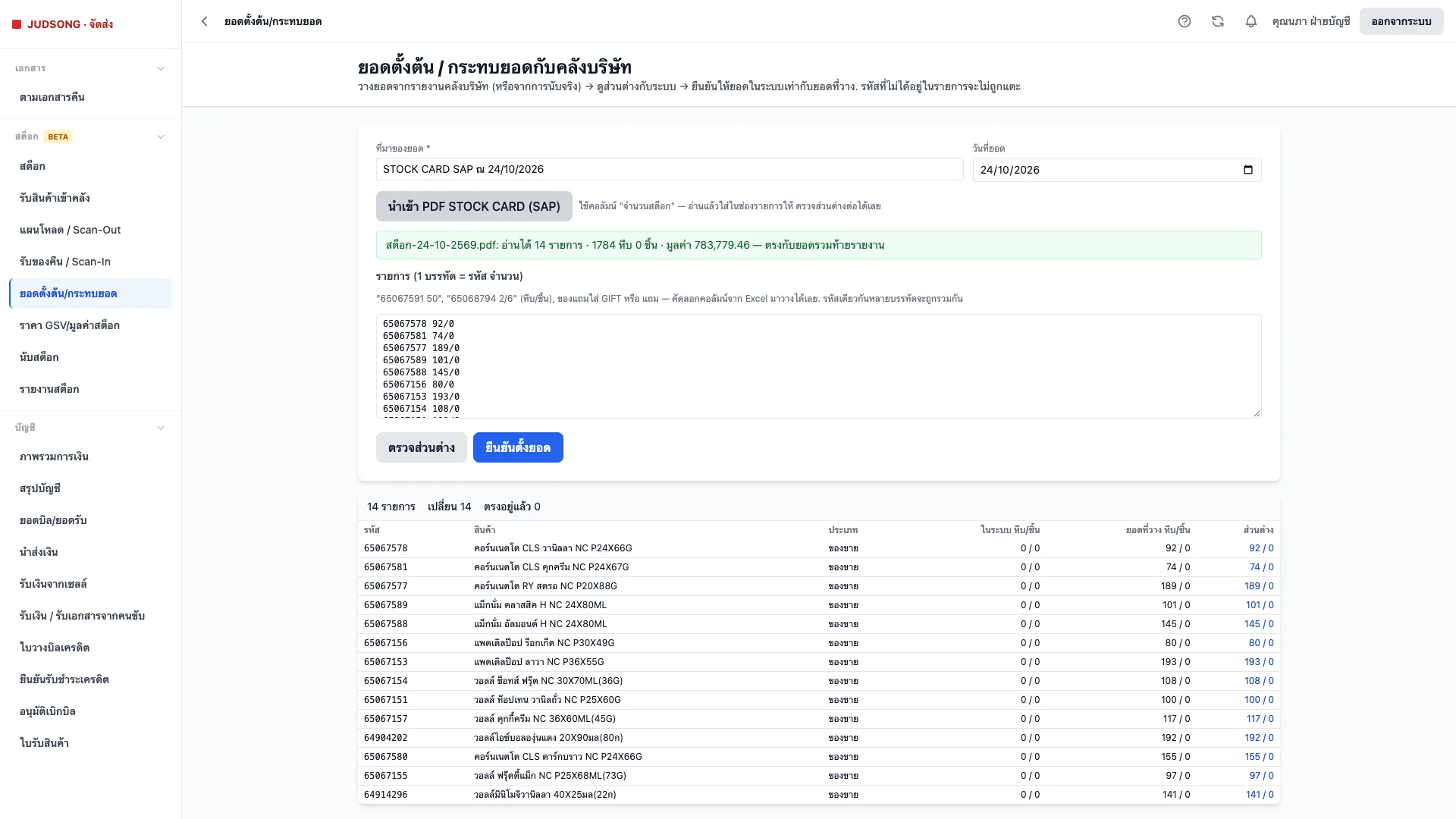Click the ออกจากระบบ logout button
The image size is (1456, 819).
(x=1401, y=21)
